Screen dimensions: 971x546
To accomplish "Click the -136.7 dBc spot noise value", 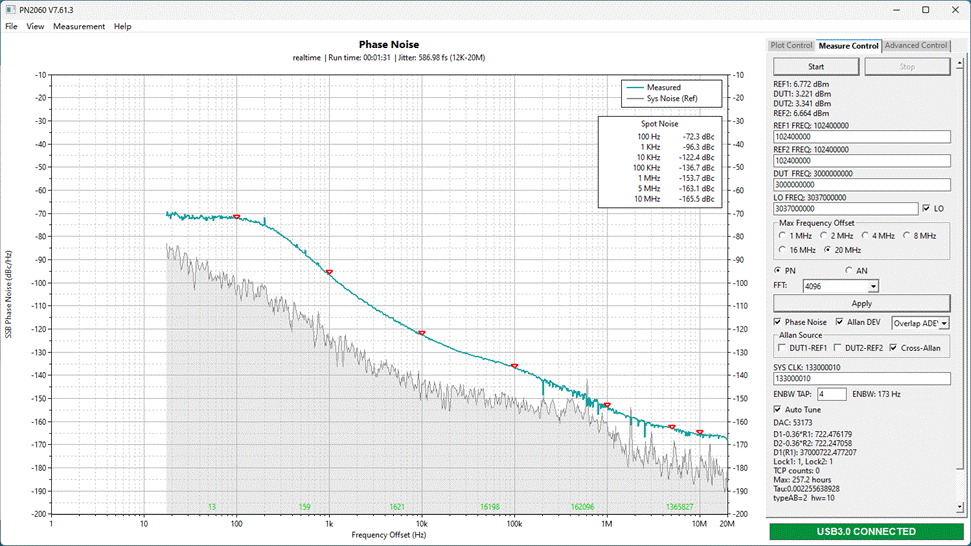I will point(697,168).
